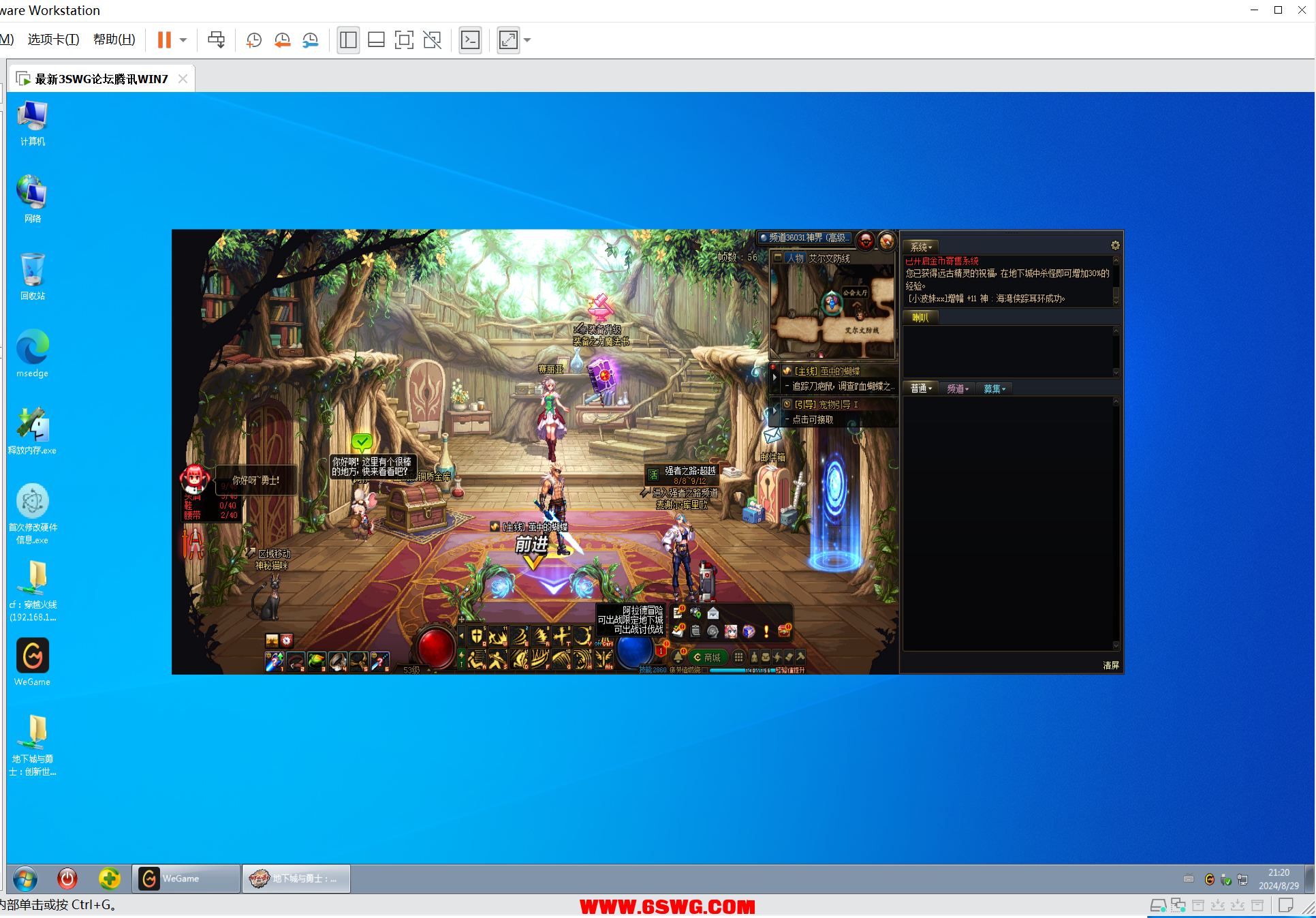Screen dimensions: 1316x918
Task: Open the game chat settings gear
Action: 1115,245
